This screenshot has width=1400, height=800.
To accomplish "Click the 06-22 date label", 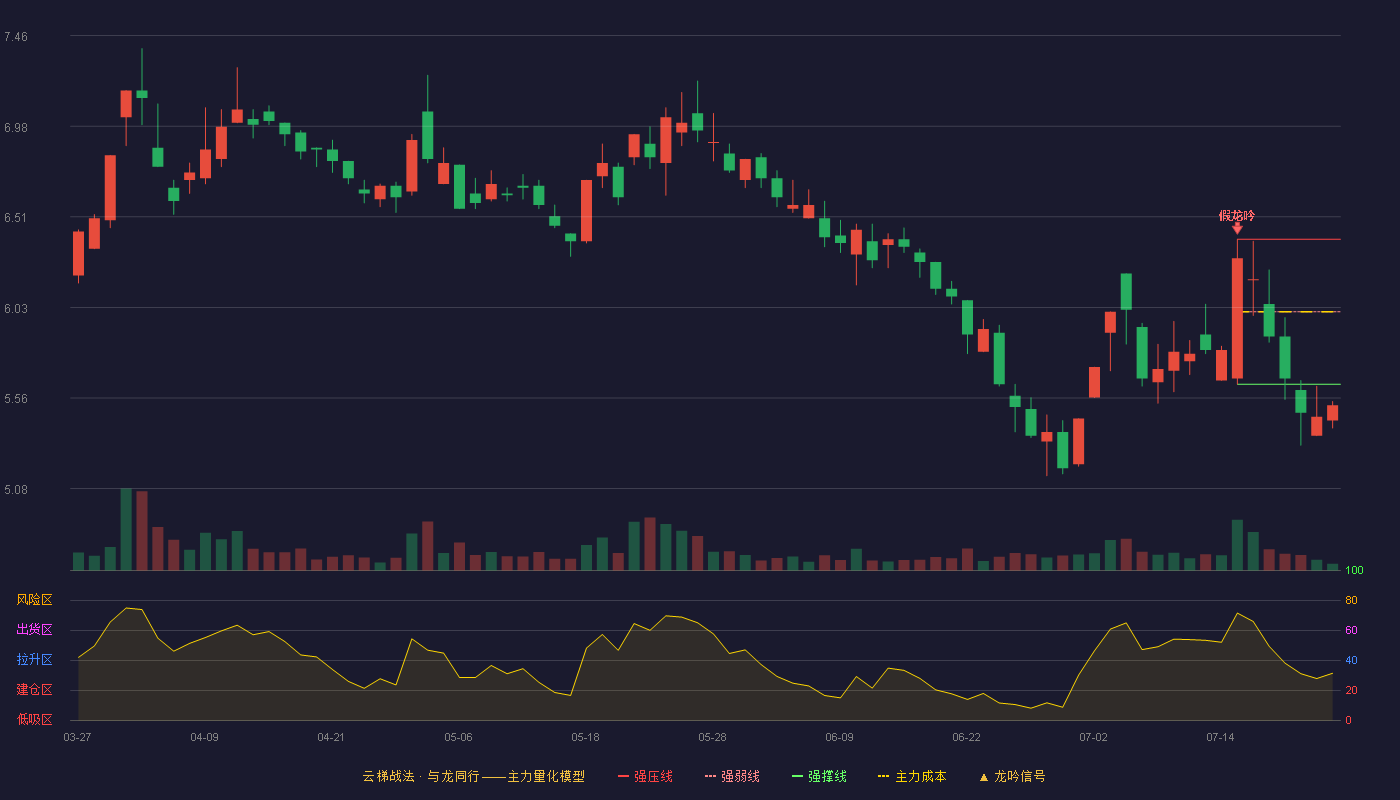I will pyautogui.click(x=966, y=737).
